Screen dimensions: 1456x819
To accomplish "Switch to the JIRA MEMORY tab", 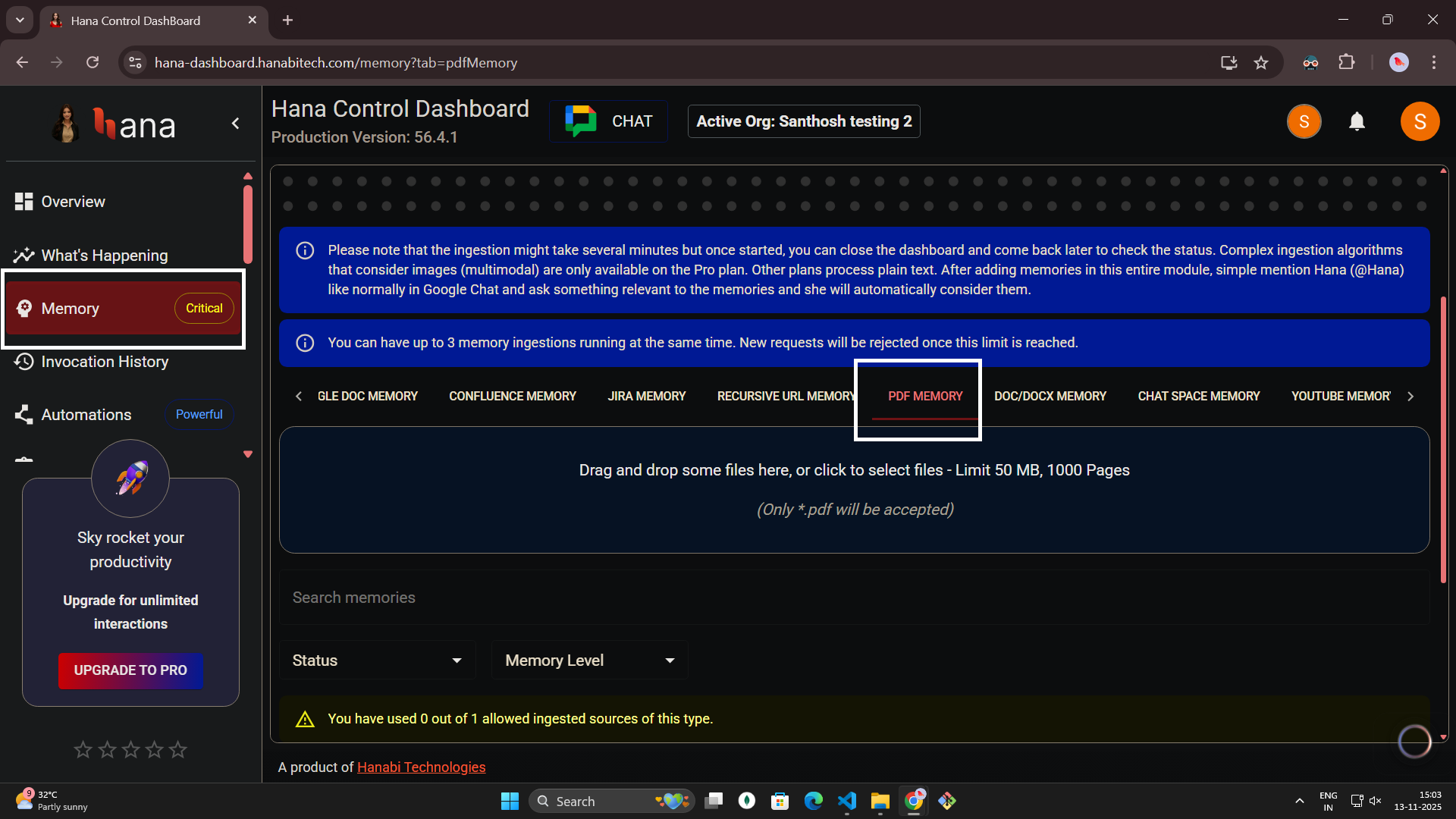I will coord(647,396).
